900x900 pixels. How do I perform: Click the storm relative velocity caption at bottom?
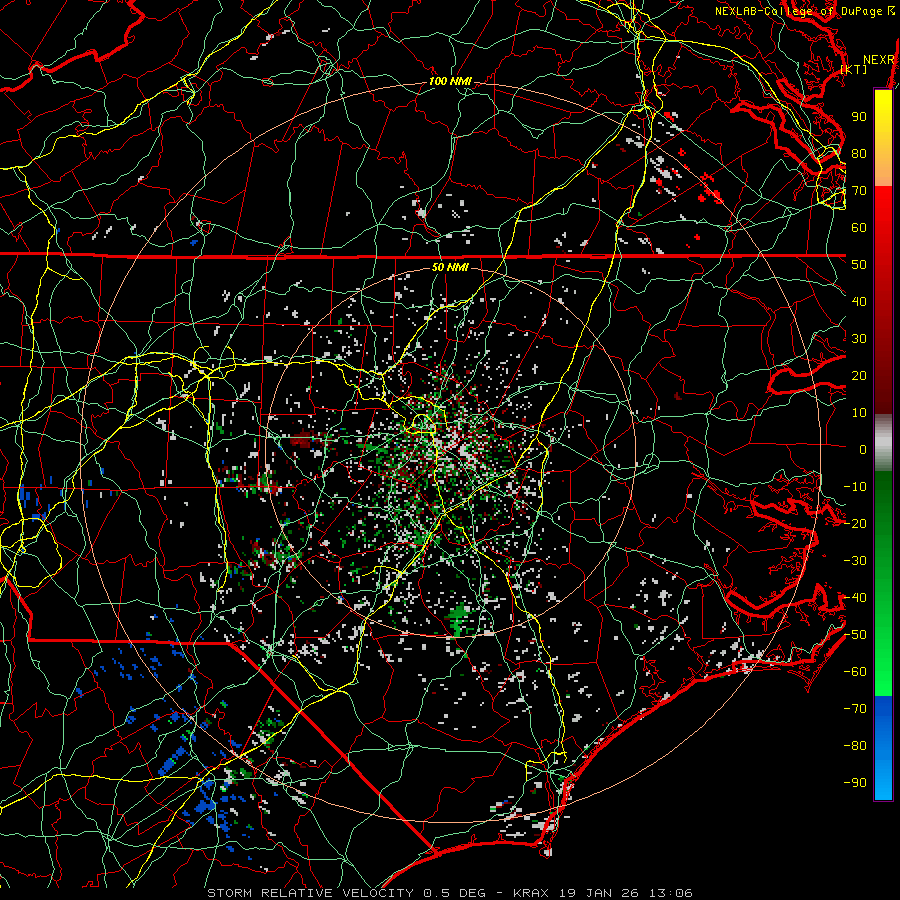pos(450,893)
